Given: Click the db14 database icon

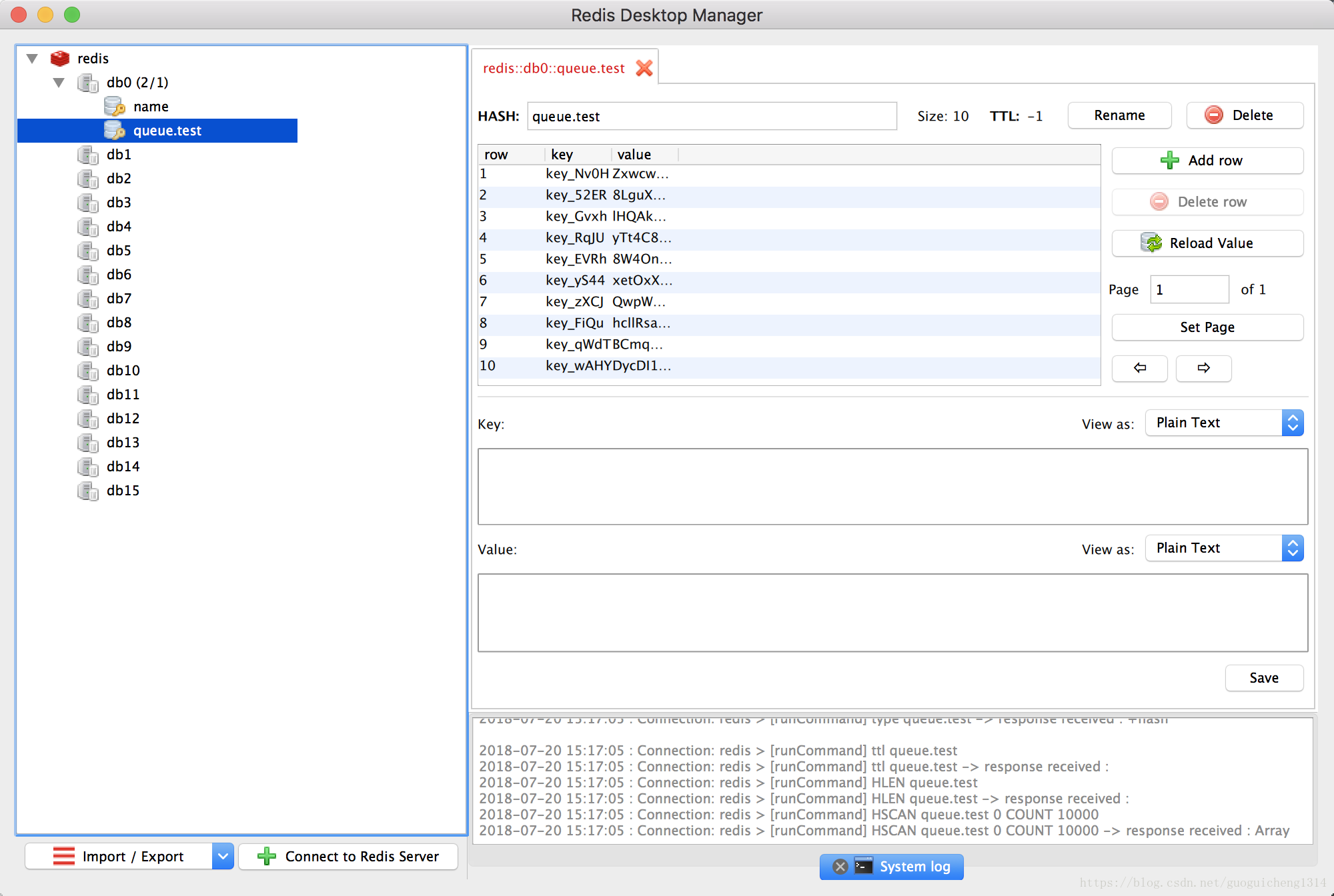Looking at the screenshot, I should click(88, 467).
